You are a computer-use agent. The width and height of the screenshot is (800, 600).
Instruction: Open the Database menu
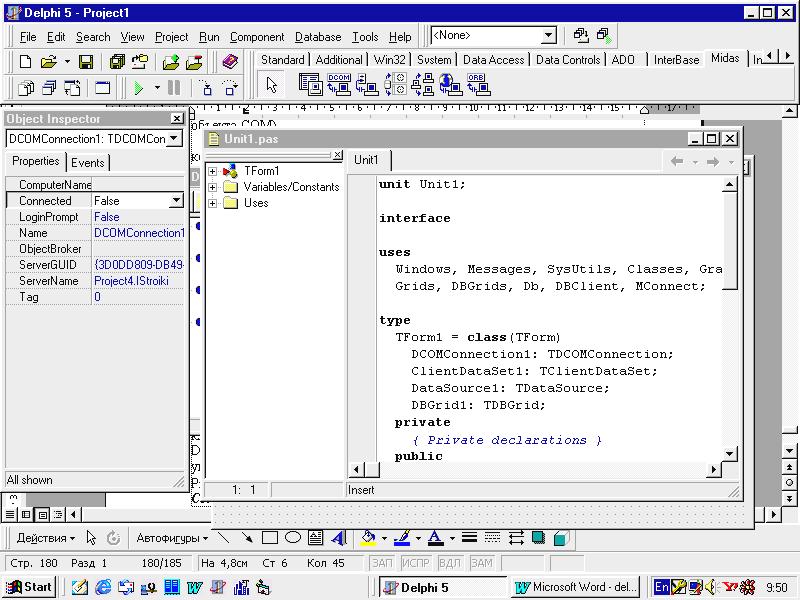(318, 37)
